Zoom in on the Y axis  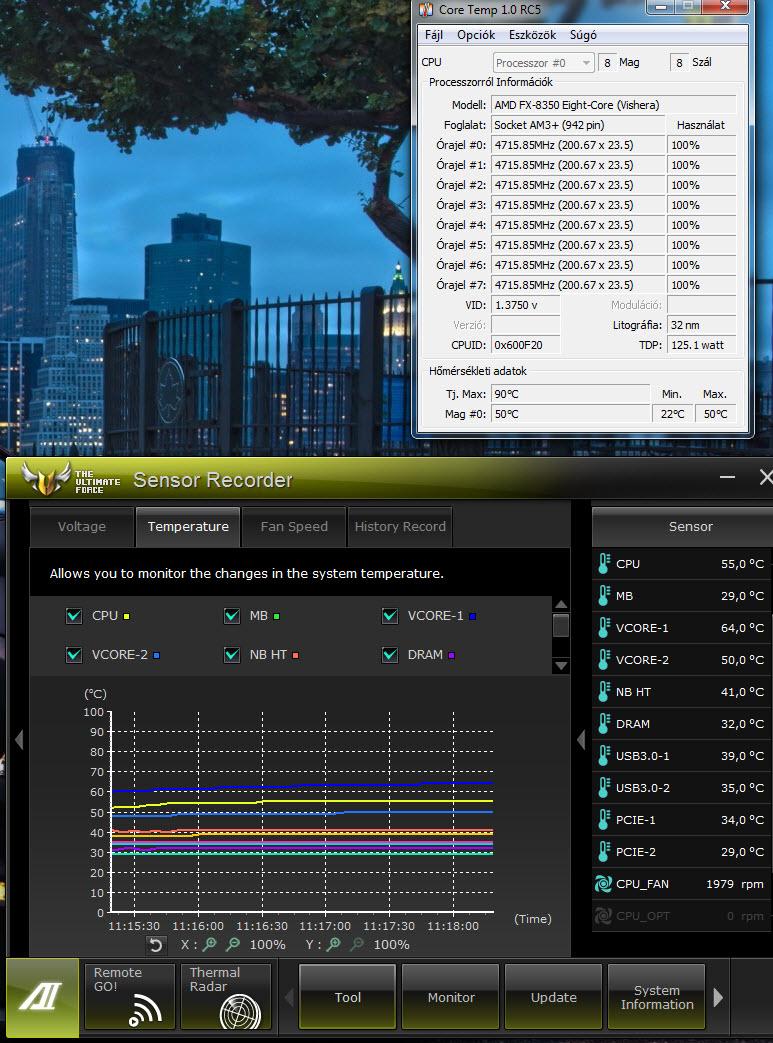pos(334,944)
